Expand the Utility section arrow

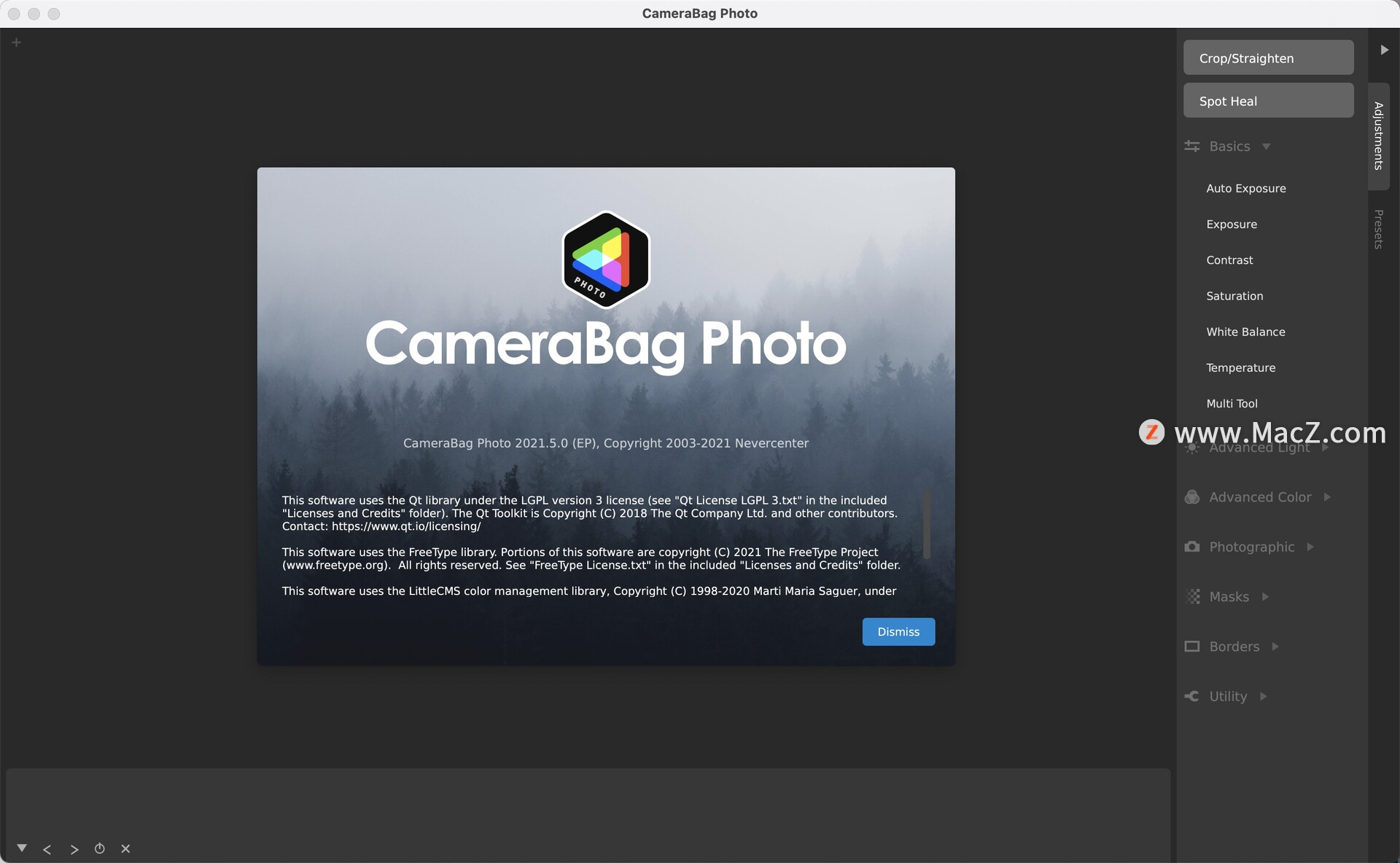point(1263,696)
